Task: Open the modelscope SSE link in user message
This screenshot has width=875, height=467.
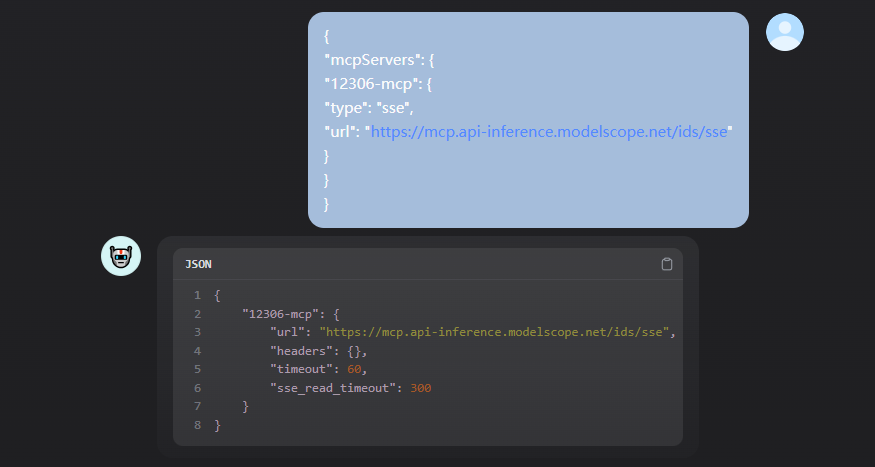Action: tap(550, 131)
